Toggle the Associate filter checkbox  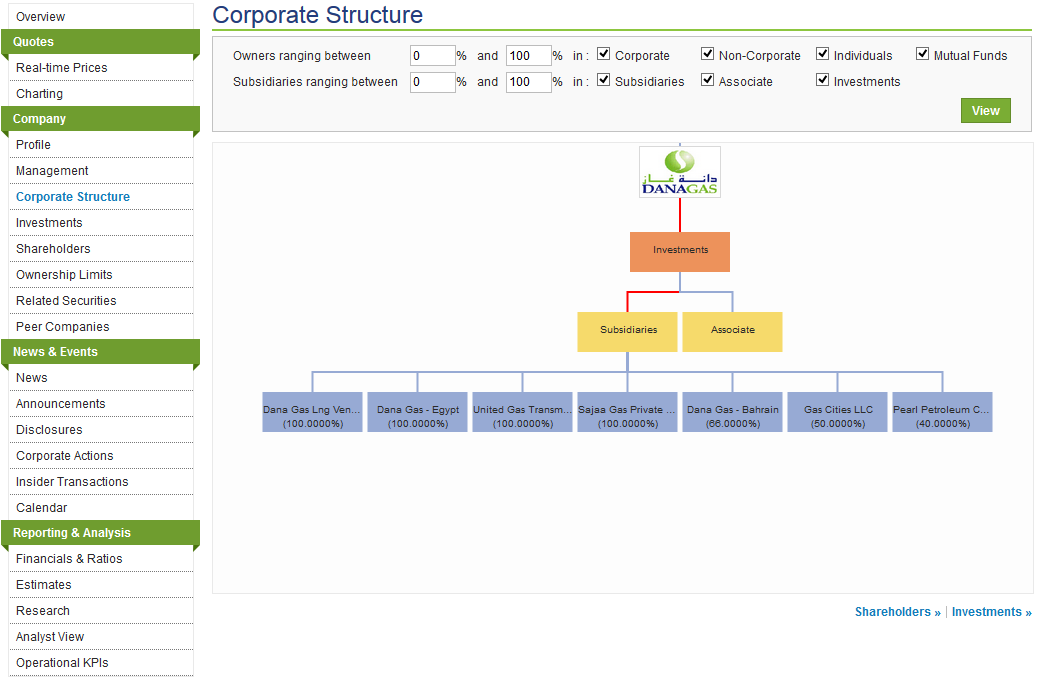pos(707,81)
